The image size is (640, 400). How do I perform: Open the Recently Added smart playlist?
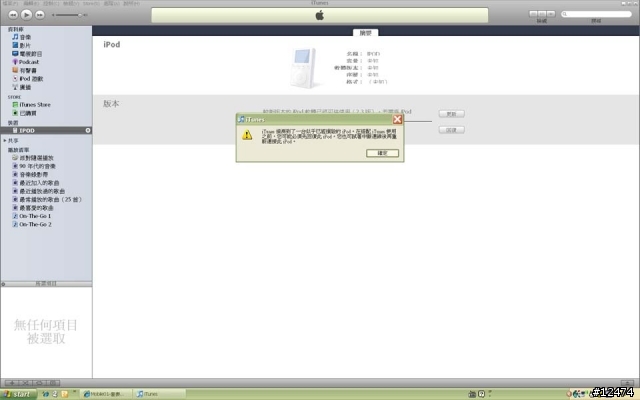(x=36, y=183)
